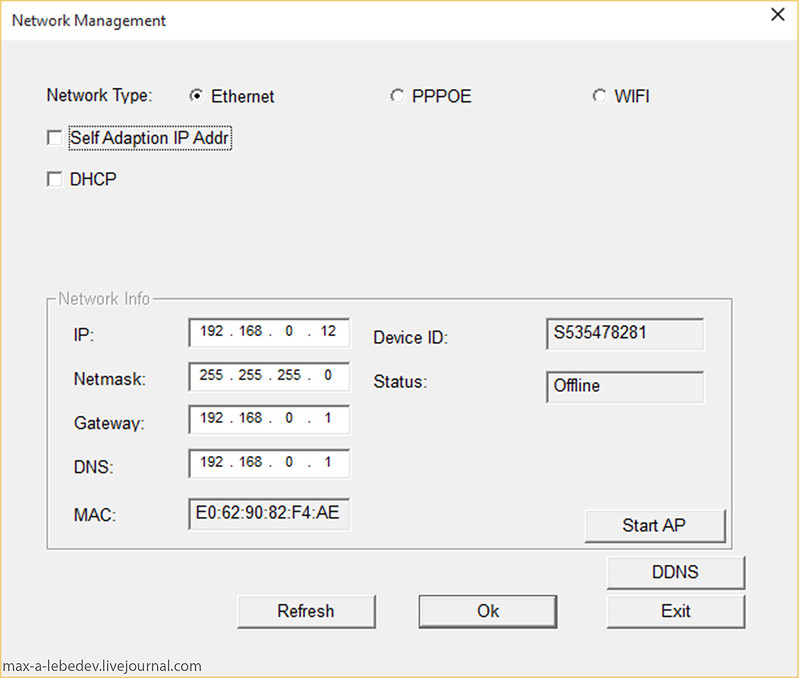Click the Status field showing Offline
This screenshot has width=800, height=678.
click(x=624, y=386)
